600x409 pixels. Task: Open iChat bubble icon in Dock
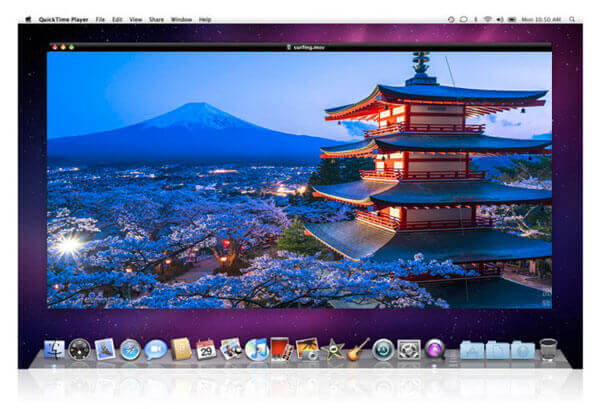coord(156,349)
